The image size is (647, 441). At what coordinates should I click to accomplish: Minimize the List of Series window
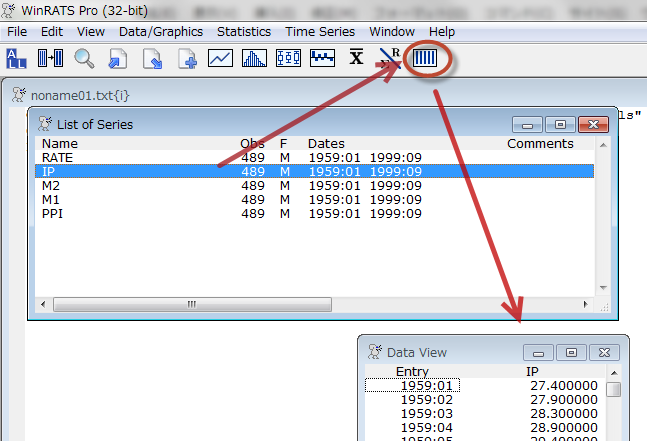527,125
